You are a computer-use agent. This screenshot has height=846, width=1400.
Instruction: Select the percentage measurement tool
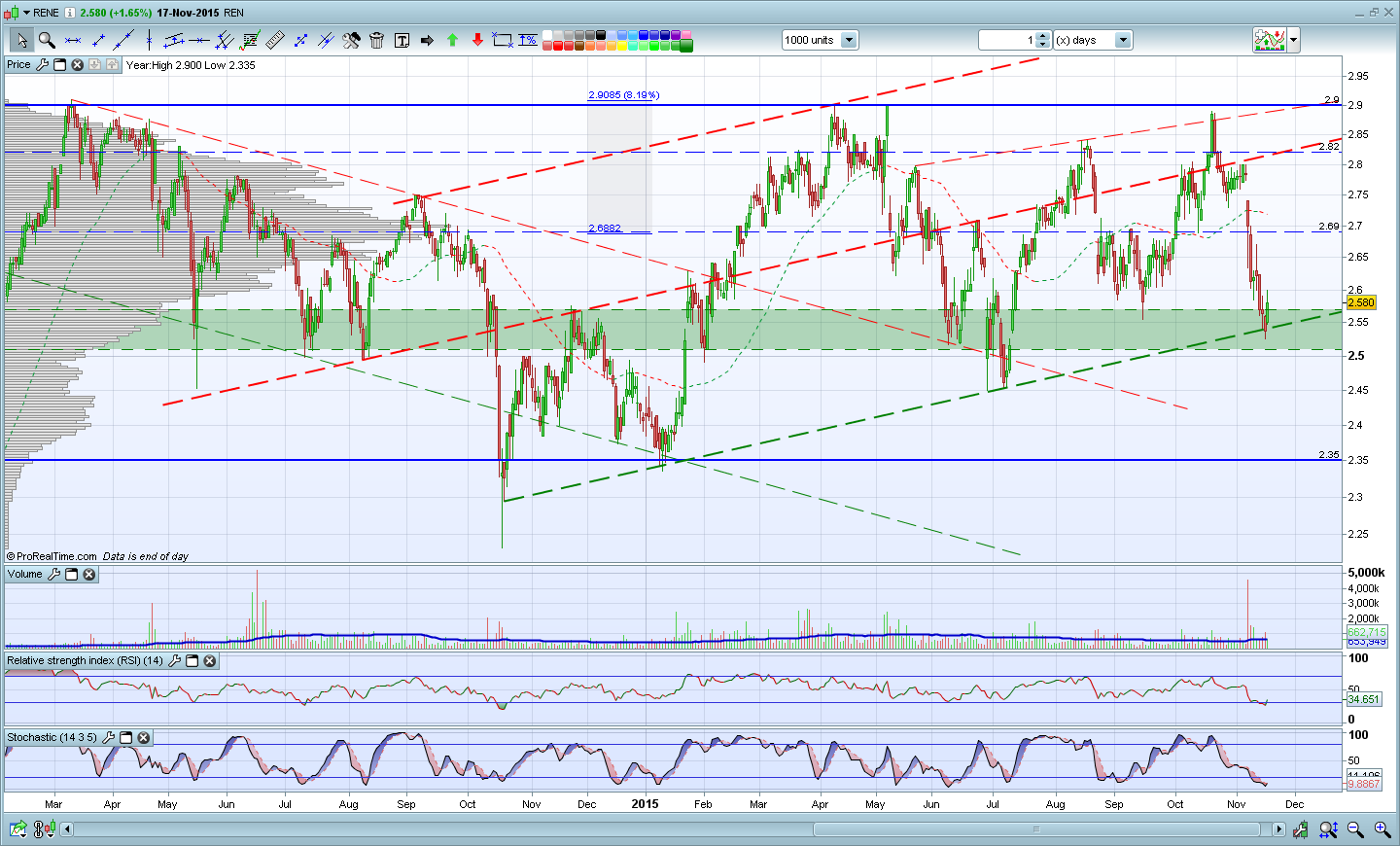[528, 40]
